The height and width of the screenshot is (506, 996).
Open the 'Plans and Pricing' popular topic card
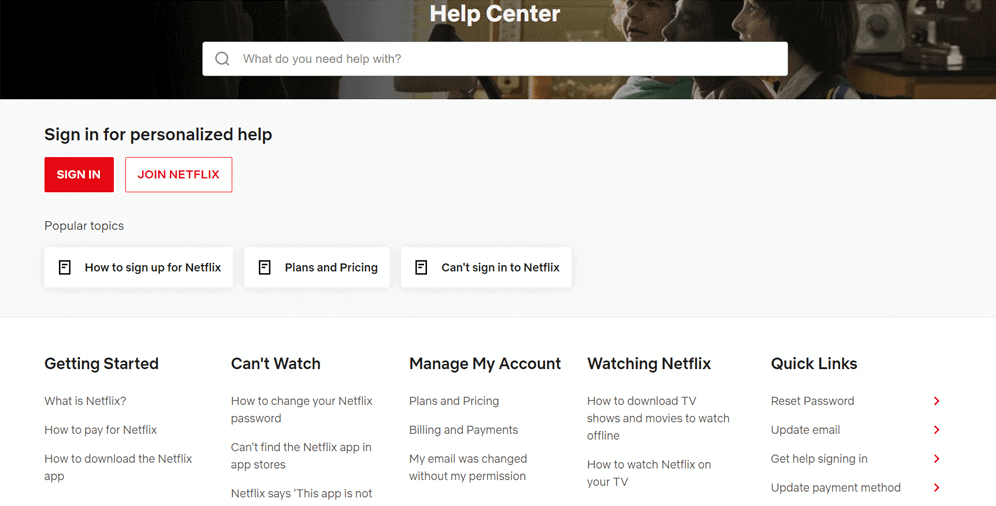point(317,267)
